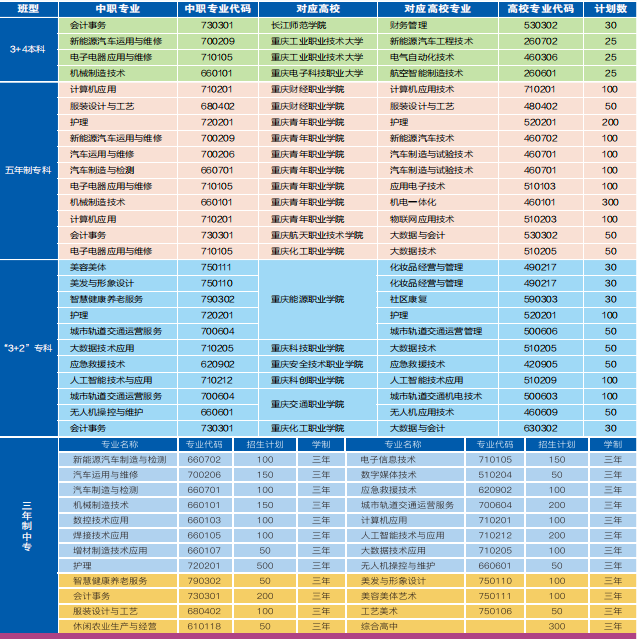Click the 财务管理 major cell

(x=408, y=23)
